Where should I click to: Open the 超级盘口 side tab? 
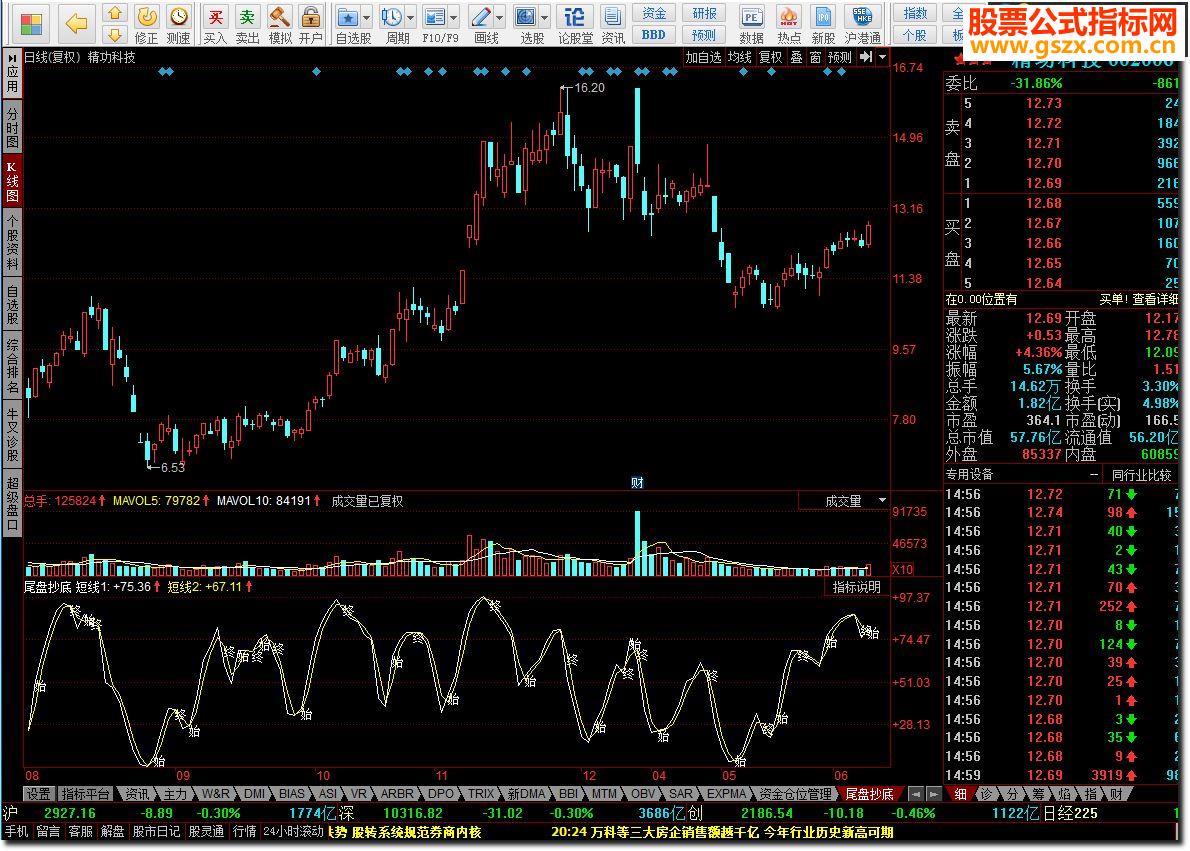[x=12, y=503]
